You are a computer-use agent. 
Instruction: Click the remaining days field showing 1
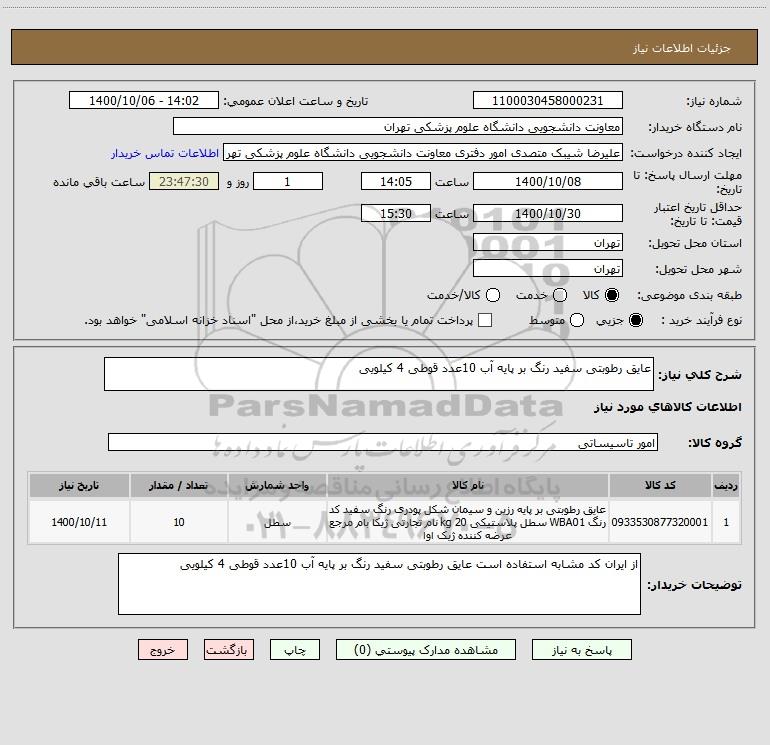click(x=288, y=181)
